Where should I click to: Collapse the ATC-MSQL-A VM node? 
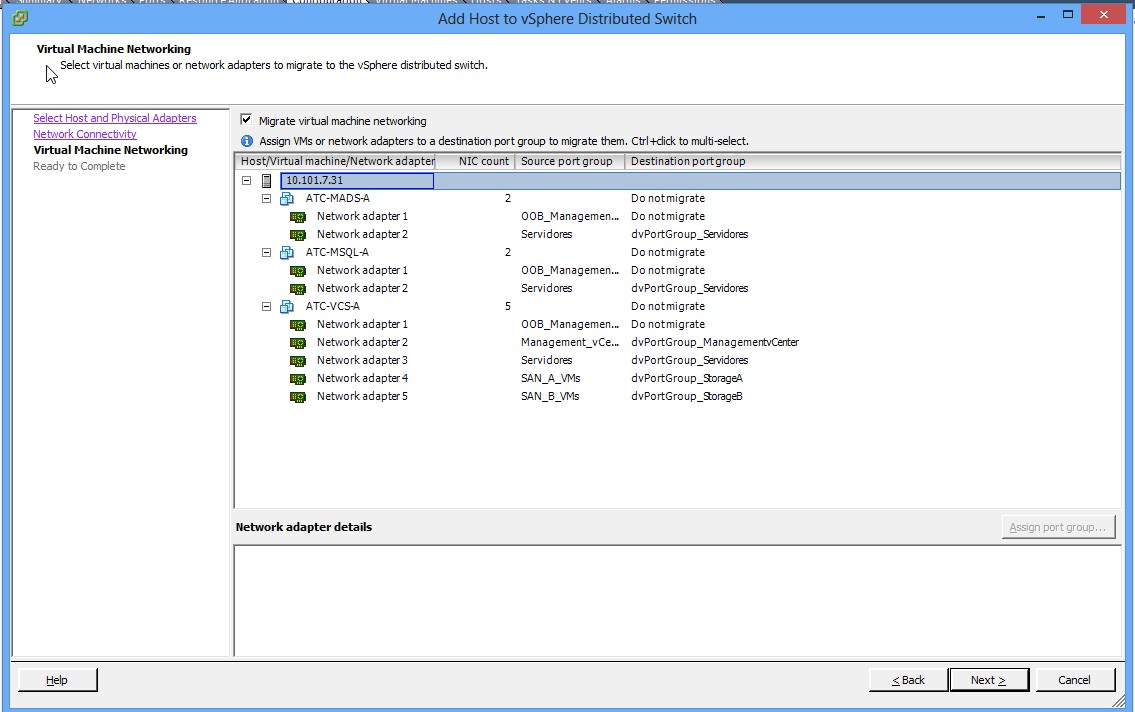[x=266, y=253]
